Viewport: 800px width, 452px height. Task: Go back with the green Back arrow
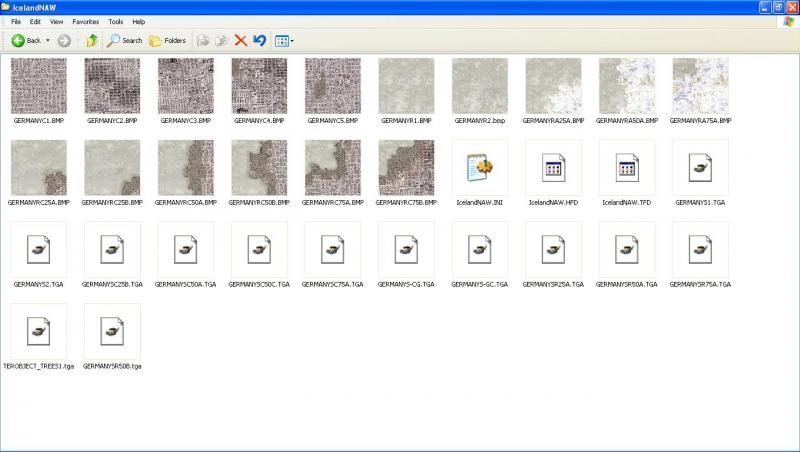click(26, 40)
